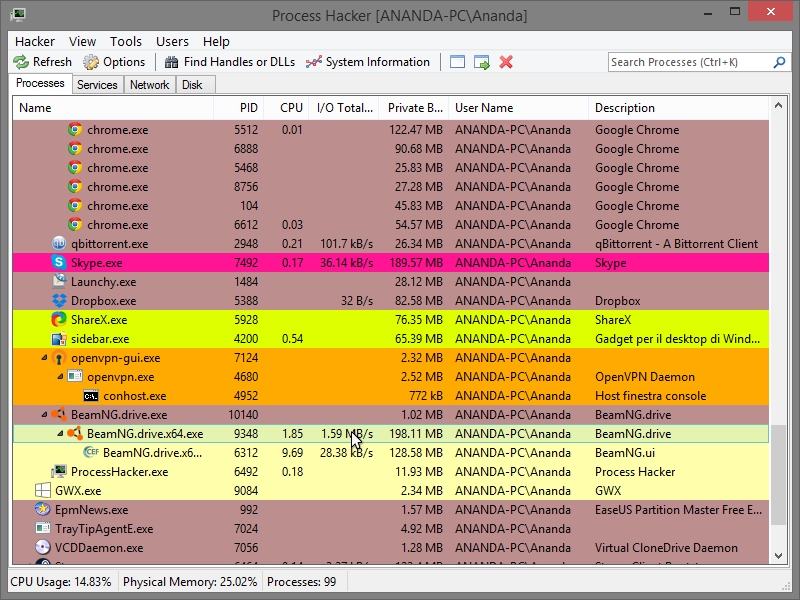Open the View menu

(x=82, y=41)
